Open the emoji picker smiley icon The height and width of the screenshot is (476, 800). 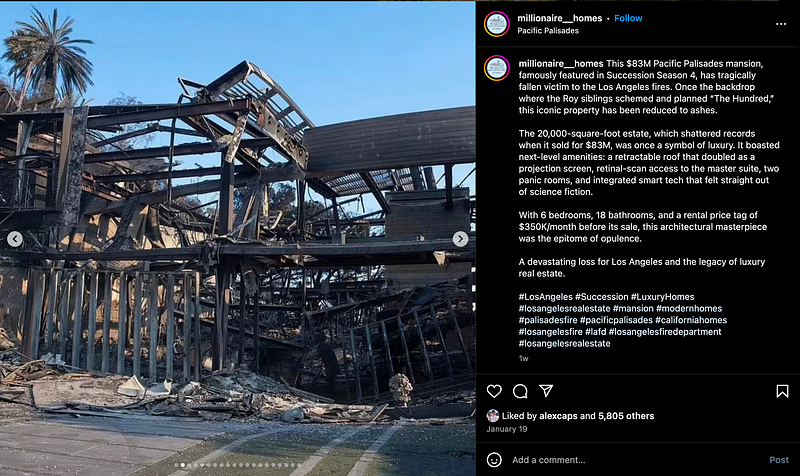tap(494, 460)
